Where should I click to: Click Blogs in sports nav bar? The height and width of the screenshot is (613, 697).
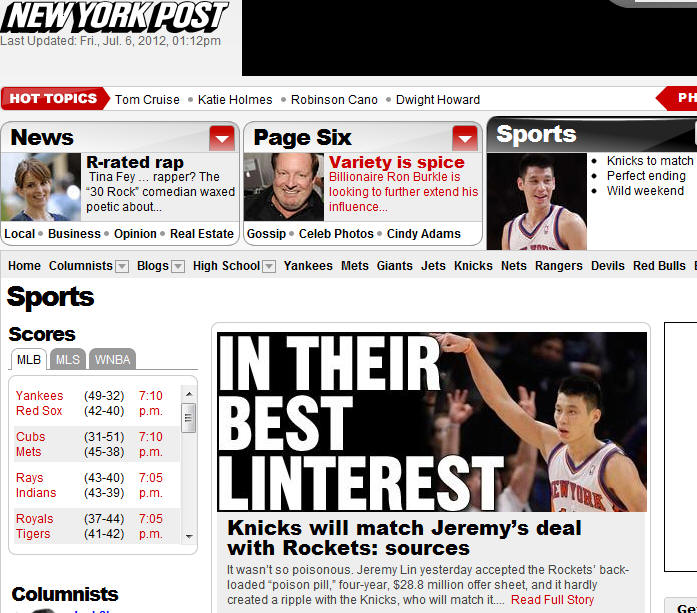pos(153,266)
